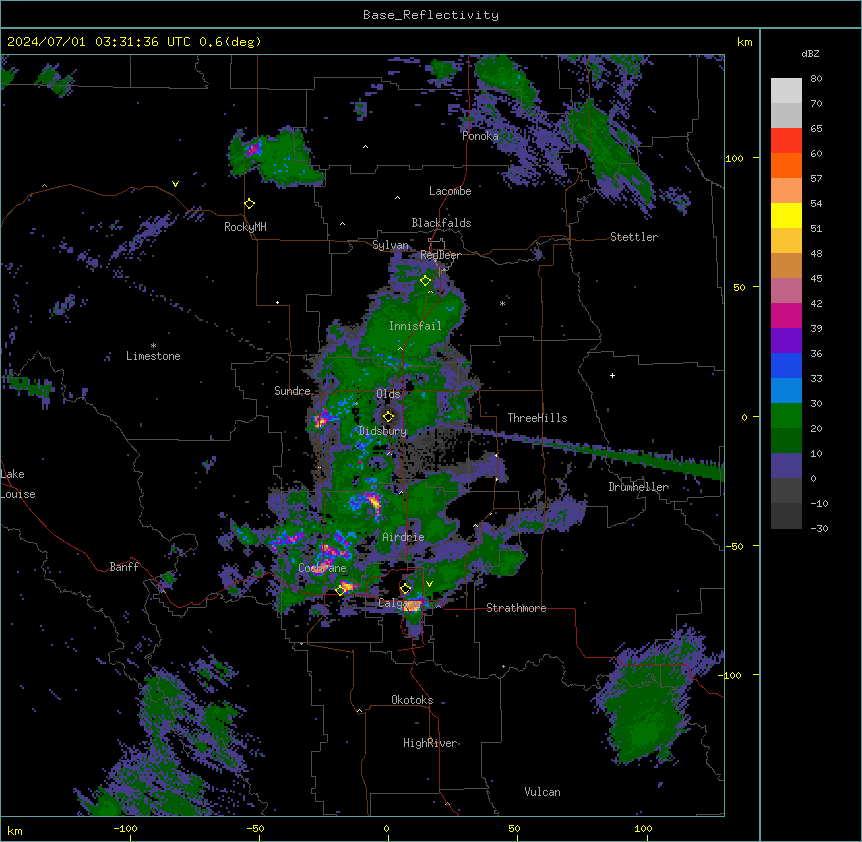Click the Okotoks city label
The image size is (862, 842).
coord(412,700)
